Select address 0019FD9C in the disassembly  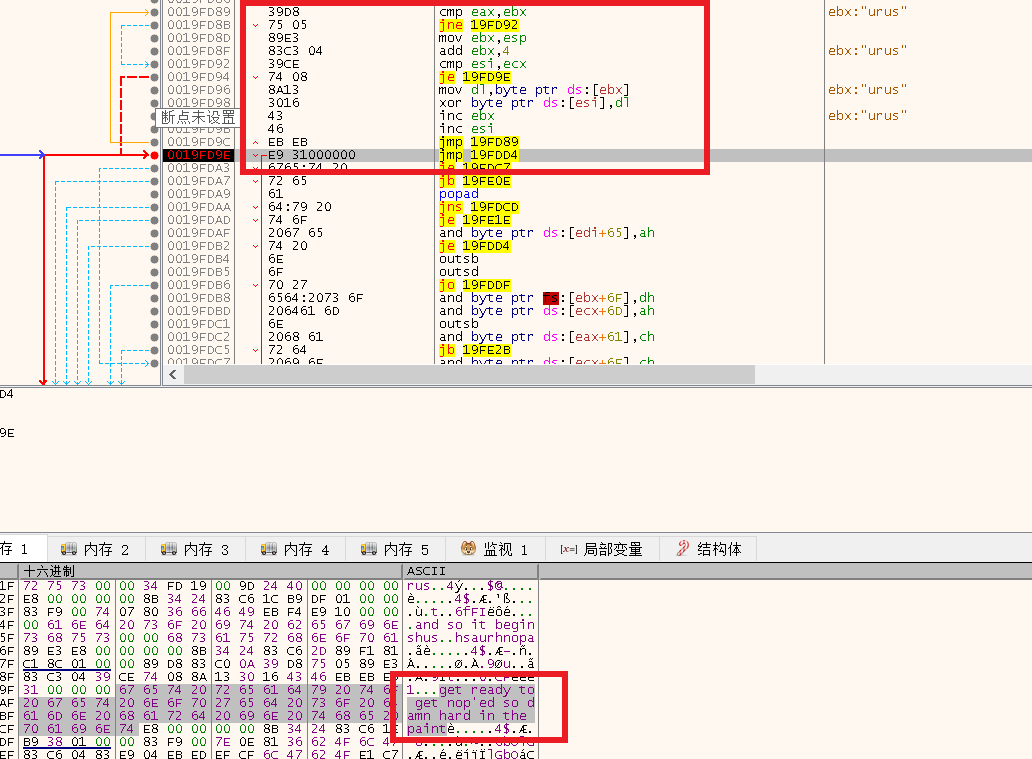[x=199, y=142]
